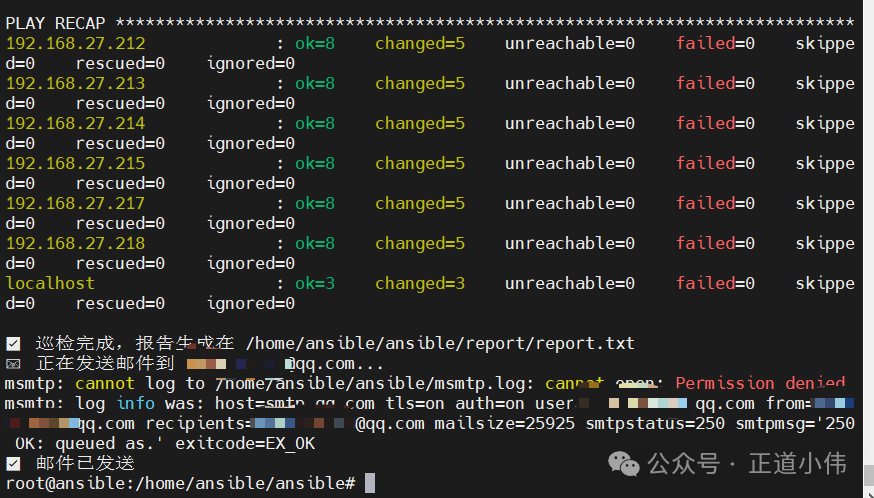Select host 192.168.27.214 in recap
The width and height of the screenshot is (874, 498).
click(76, 123)
